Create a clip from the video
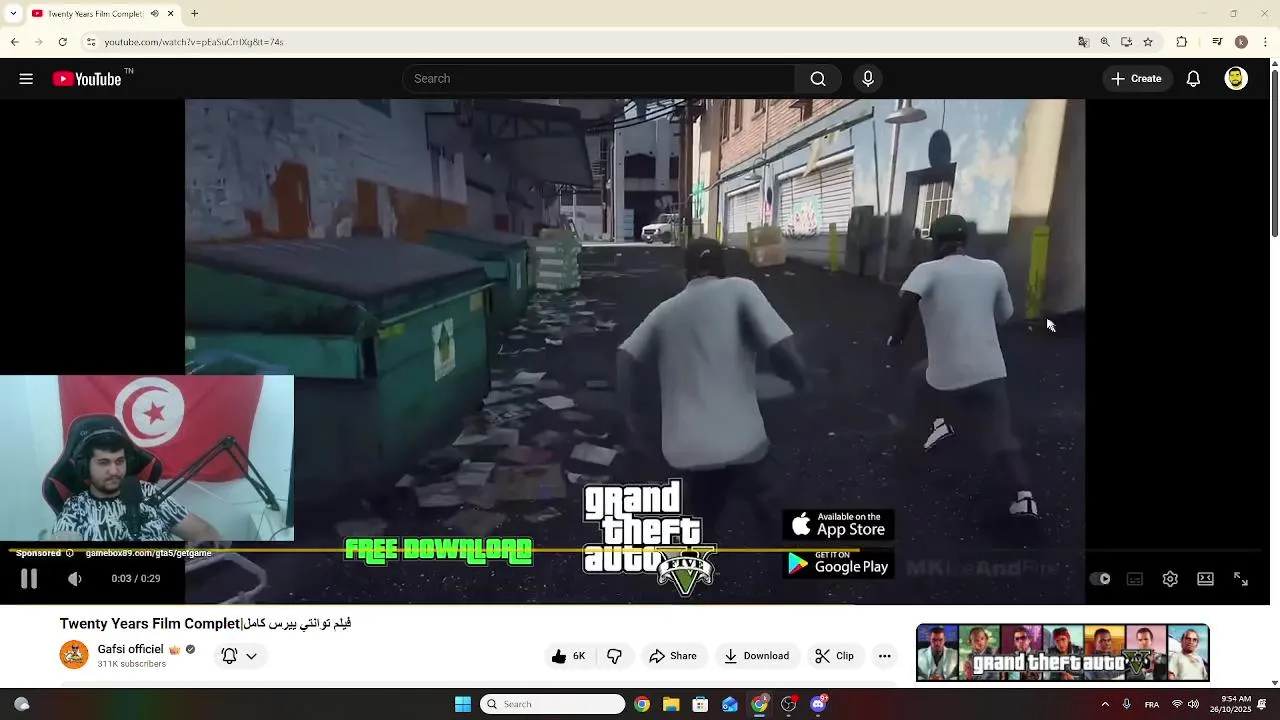 click(x=834, y=656)
